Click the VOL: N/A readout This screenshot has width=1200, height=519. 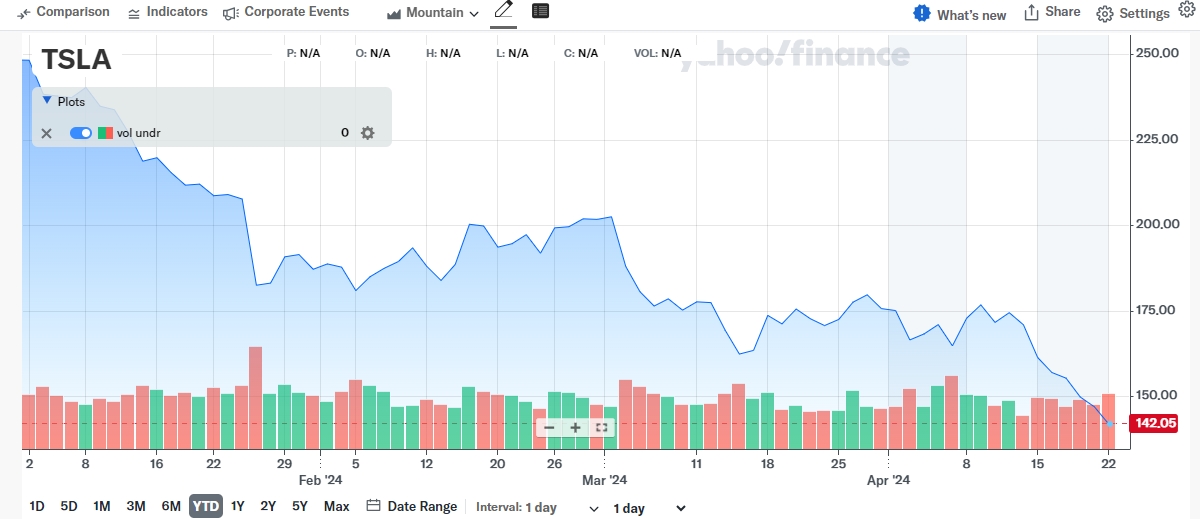(657, 53)
